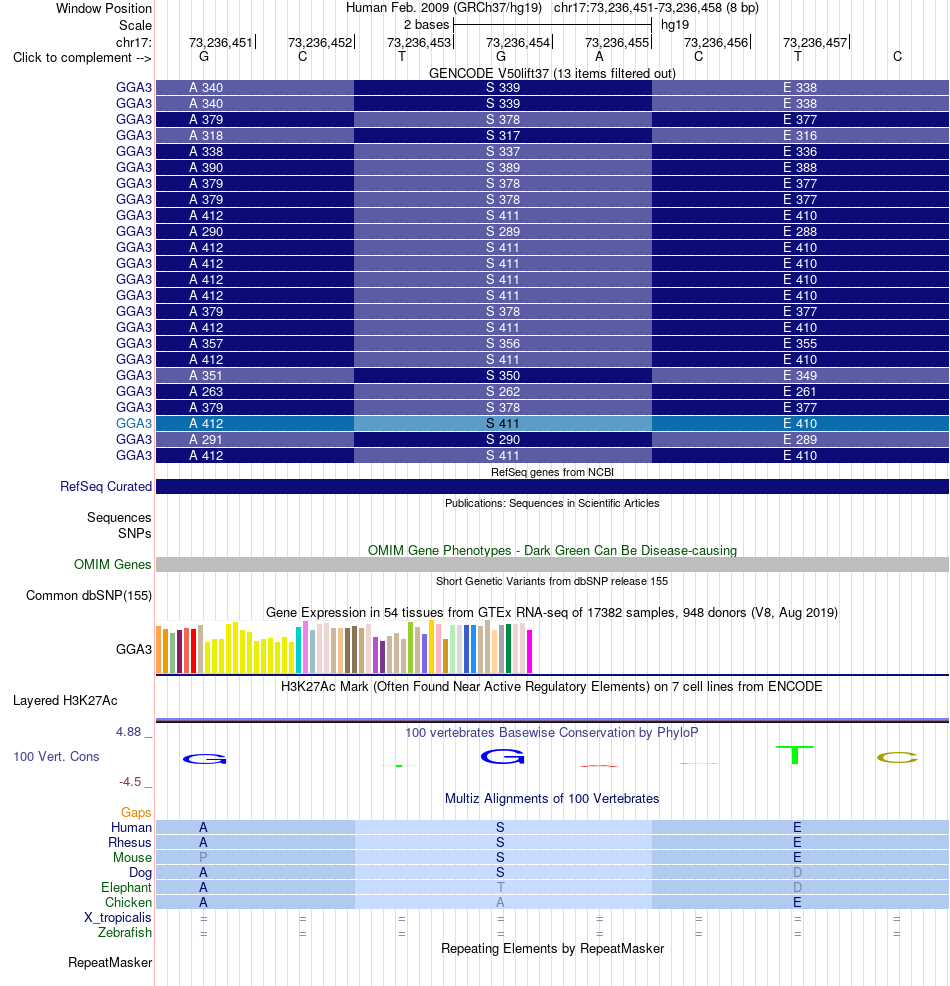Viewport: 950px width, 986px height.
Task: Click the Mouse P amino acid
Action: tap(203, 857)
